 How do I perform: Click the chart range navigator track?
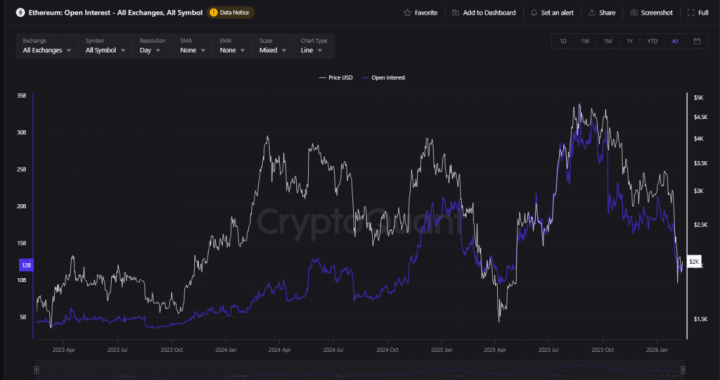360,370
